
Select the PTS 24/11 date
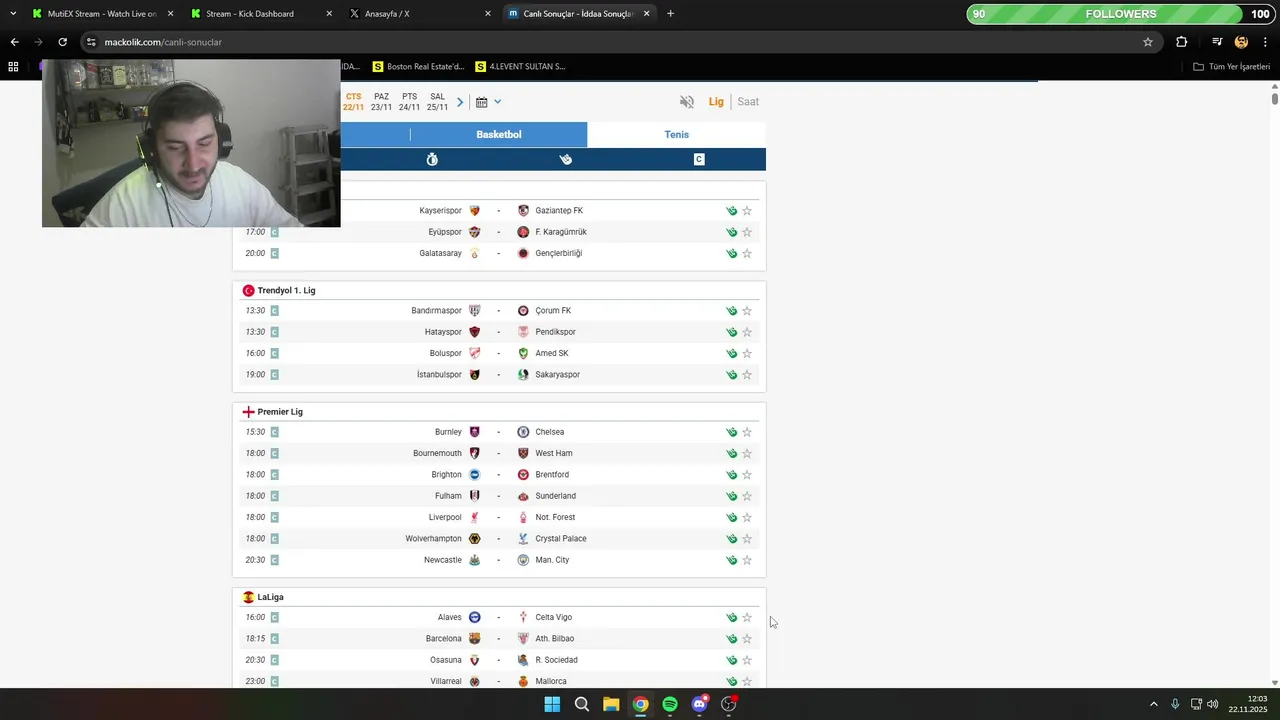tap(409, 102)
